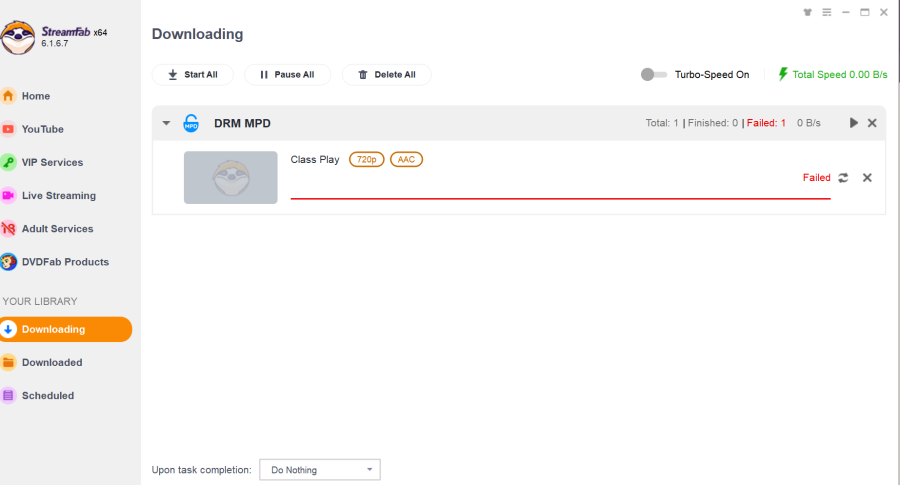Select Live Streaming in the sidebar
Viewport: 900px width, 485px height.
[x=59, y=196]
